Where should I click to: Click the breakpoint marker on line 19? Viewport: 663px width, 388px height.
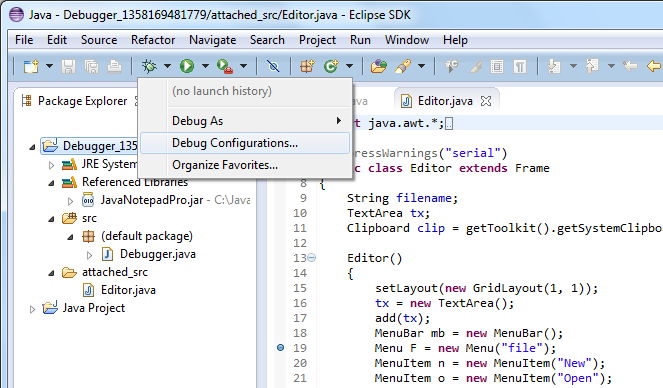click(x=280, y=347)
